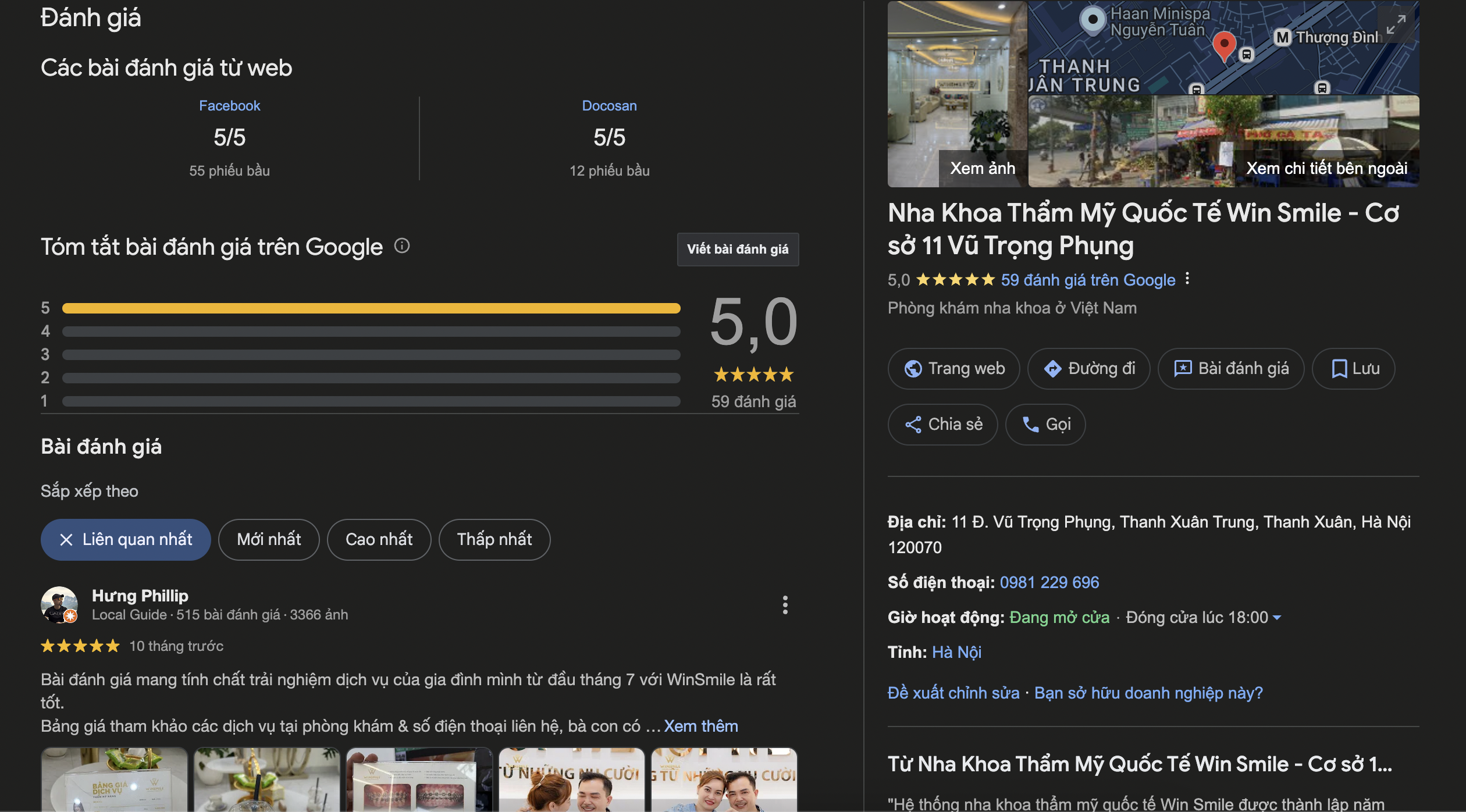Expand the map with the fullscreen arrows icon
Image resolution: width=1466 pixels, height=812 pixels.
[1396, 24]
